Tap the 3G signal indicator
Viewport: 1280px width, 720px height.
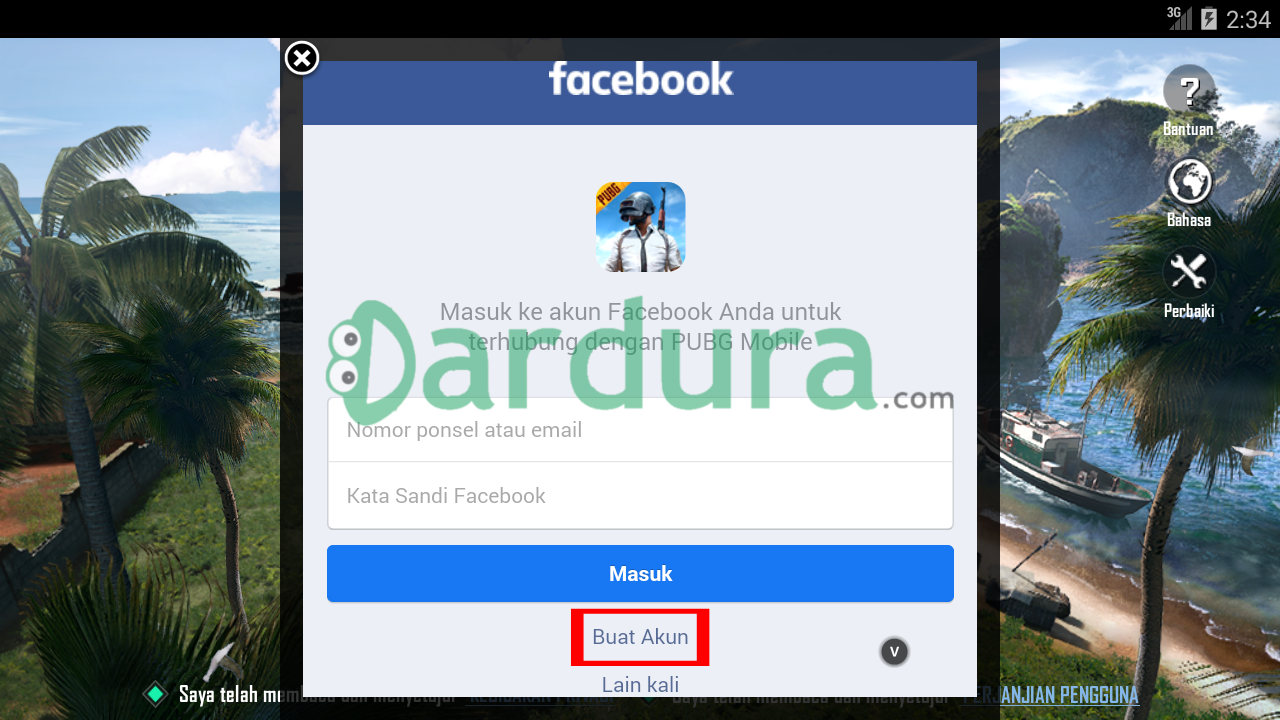1180,17
